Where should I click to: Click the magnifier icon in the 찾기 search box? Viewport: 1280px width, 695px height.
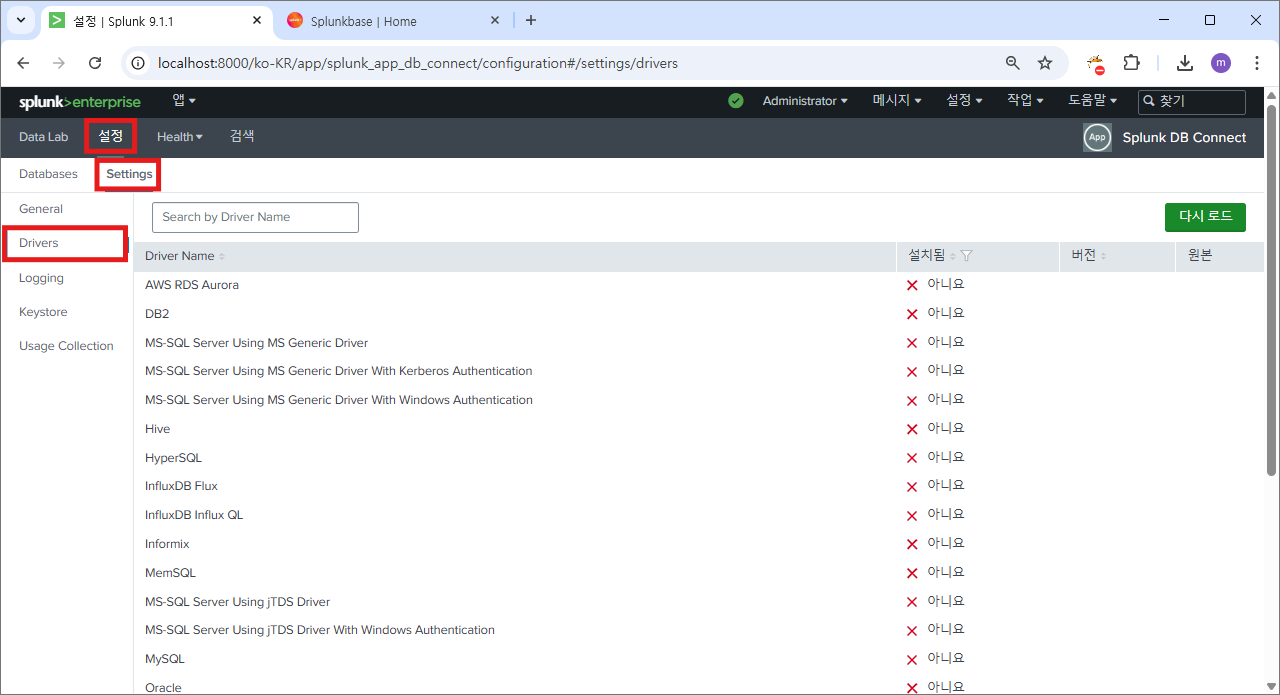pos(1149,101)
